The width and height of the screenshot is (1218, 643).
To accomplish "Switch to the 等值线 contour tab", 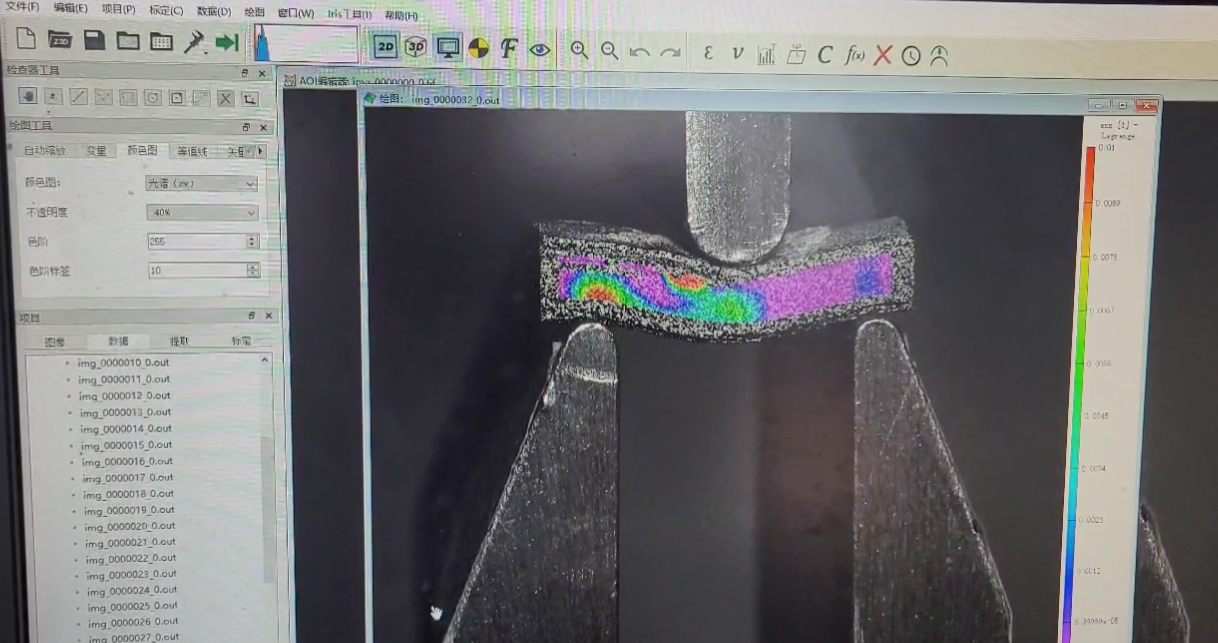I will tap(192, 152).
